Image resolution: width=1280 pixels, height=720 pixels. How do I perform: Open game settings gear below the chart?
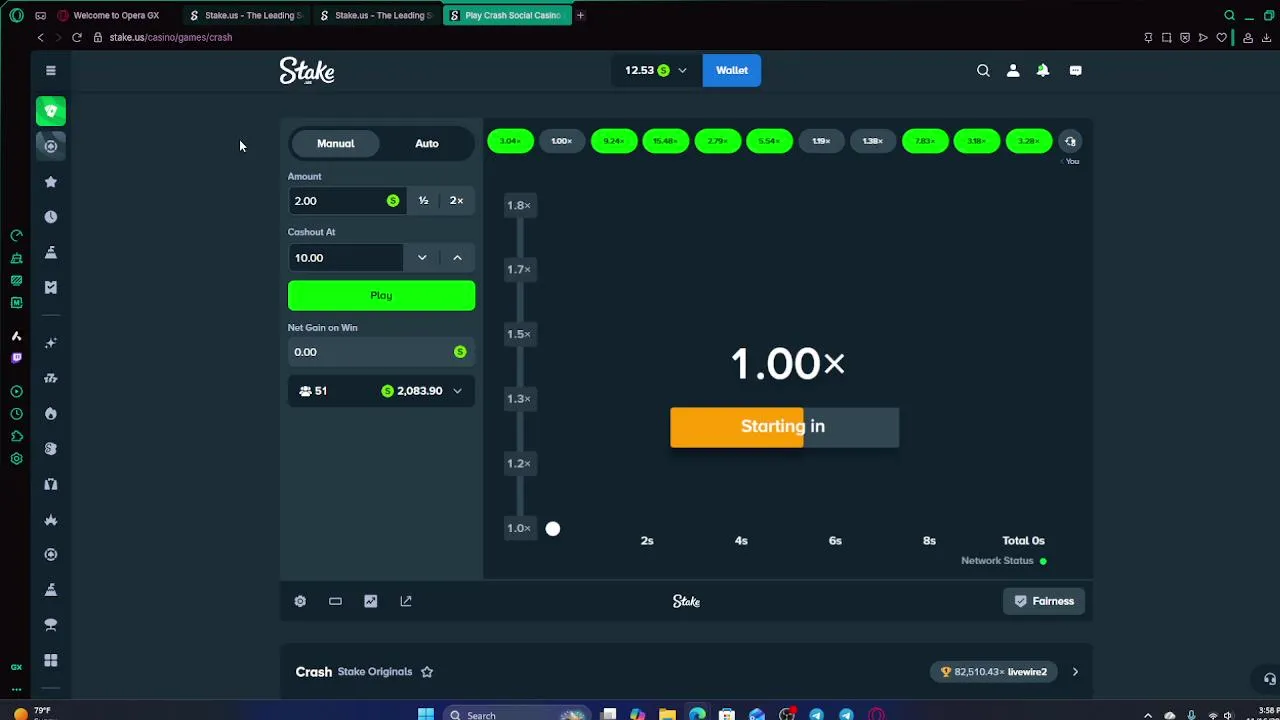(x=300, y=601)
